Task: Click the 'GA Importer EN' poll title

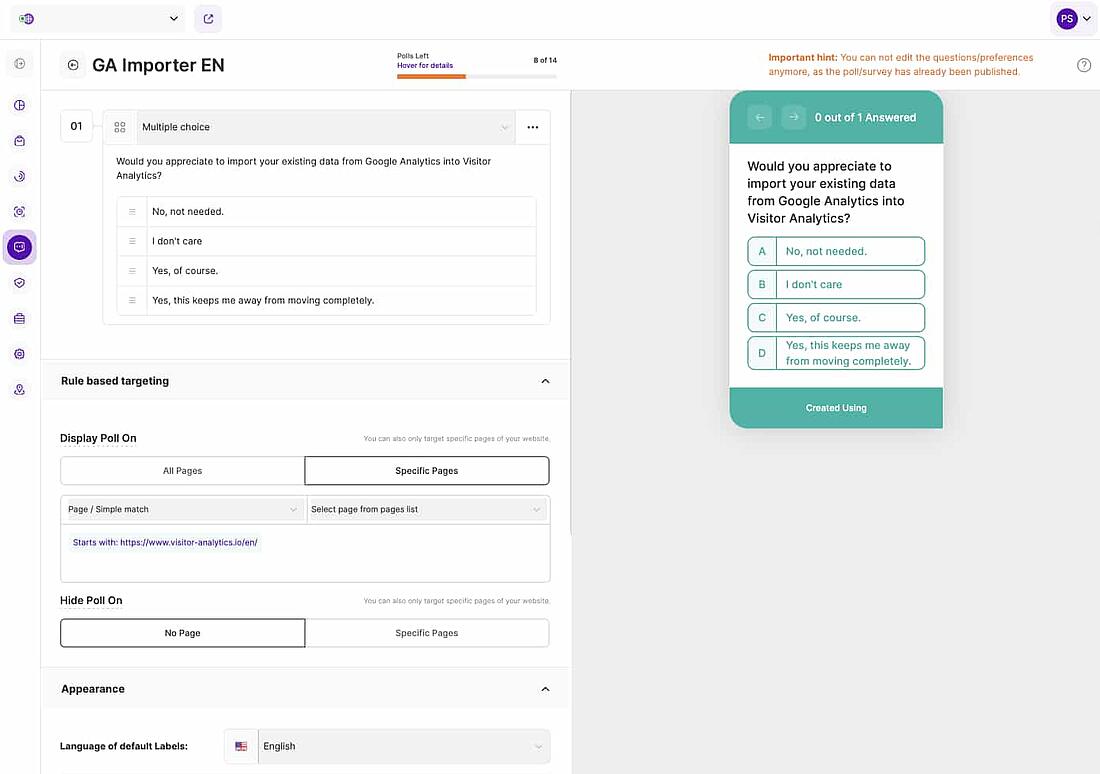Action: click(x=159, y=65)
